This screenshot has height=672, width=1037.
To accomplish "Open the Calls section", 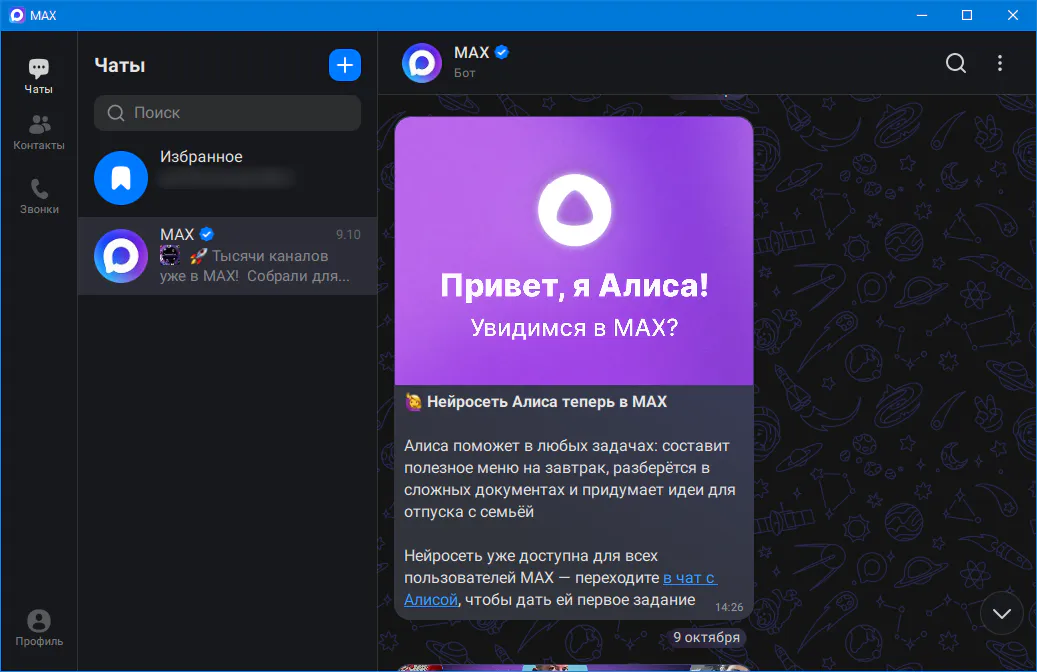I will (39, 196).
